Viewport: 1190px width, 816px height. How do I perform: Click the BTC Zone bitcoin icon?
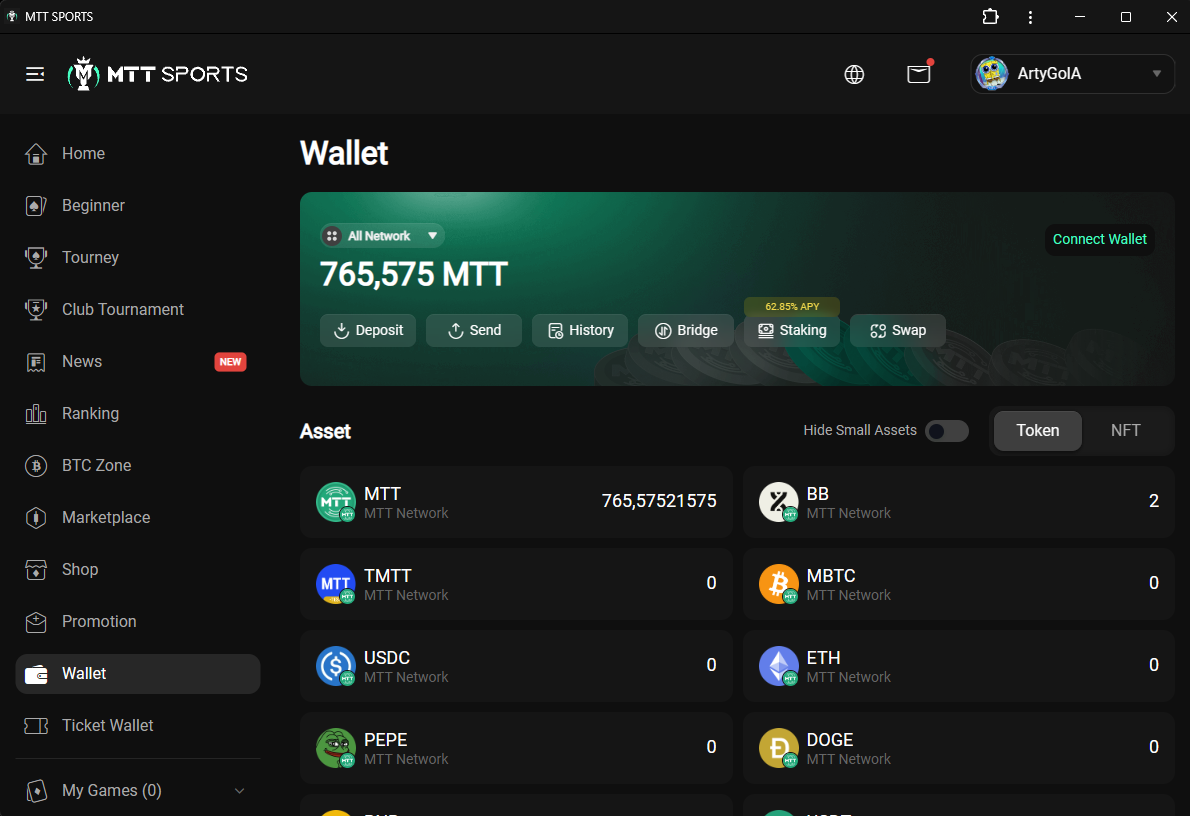coord(36,465)
